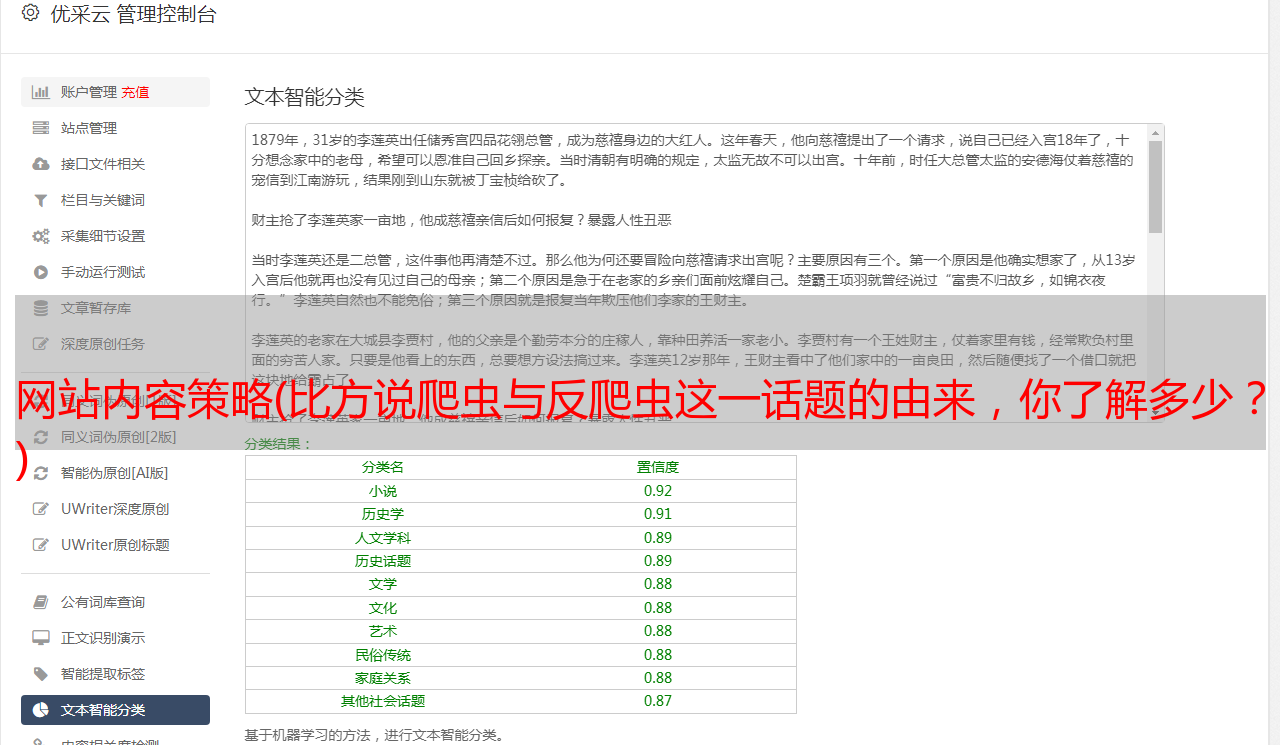
Task: Click the 分类结果 label
Action: (x=279, y=443)
